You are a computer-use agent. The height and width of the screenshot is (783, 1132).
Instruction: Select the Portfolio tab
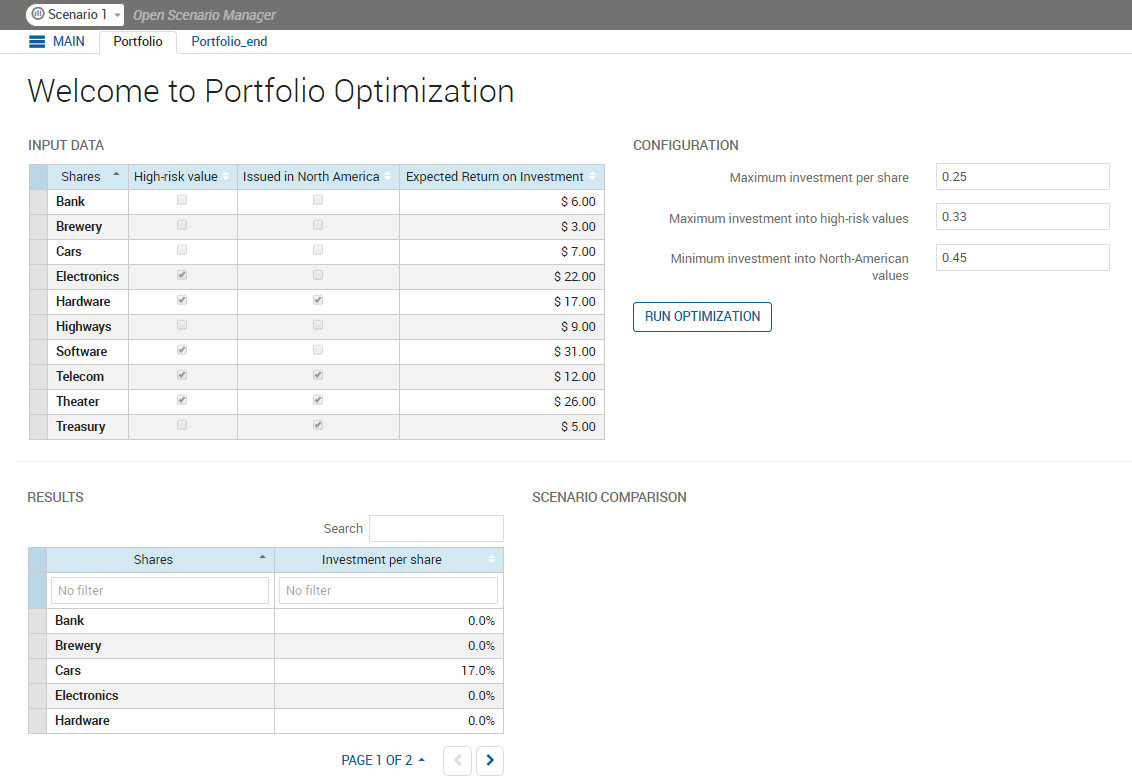[138, 42]
